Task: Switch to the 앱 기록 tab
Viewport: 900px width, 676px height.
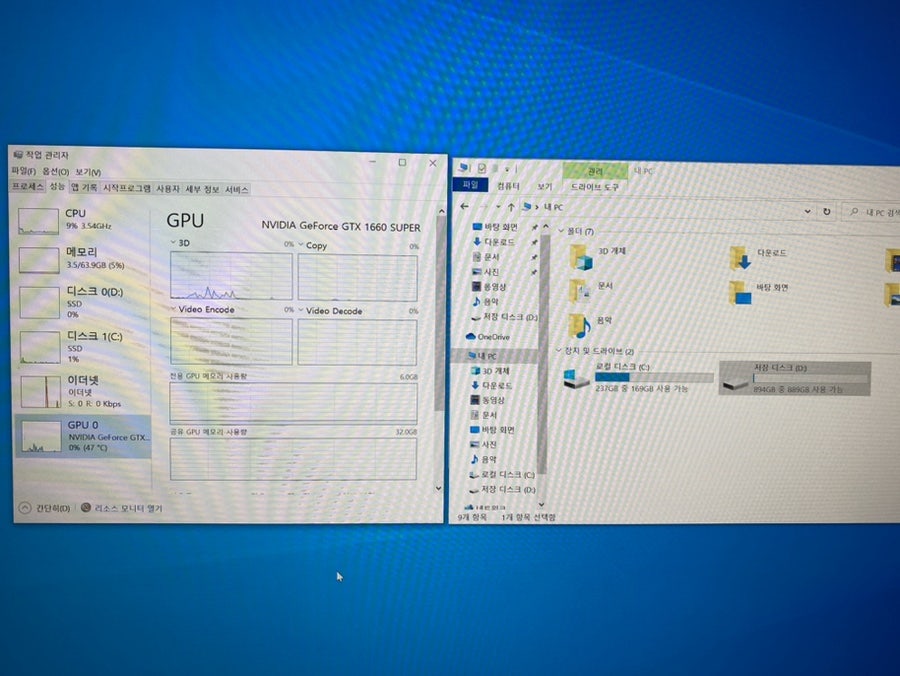Action: tap(84, 187)
